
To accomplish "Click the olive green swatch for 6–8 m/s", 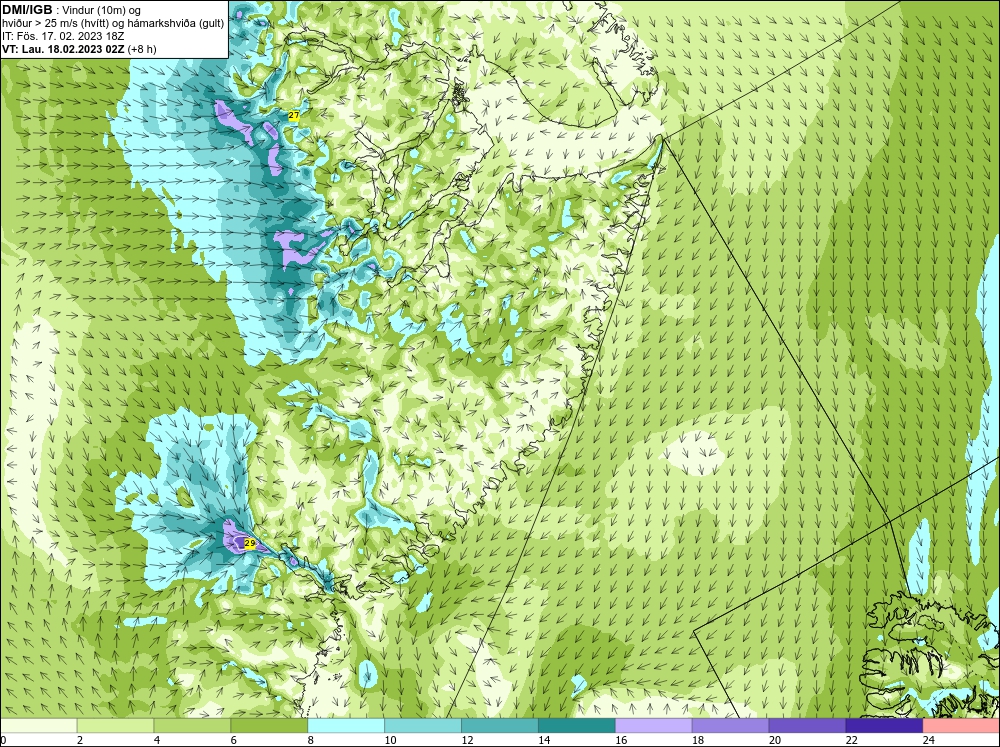I will pos(269,725).
